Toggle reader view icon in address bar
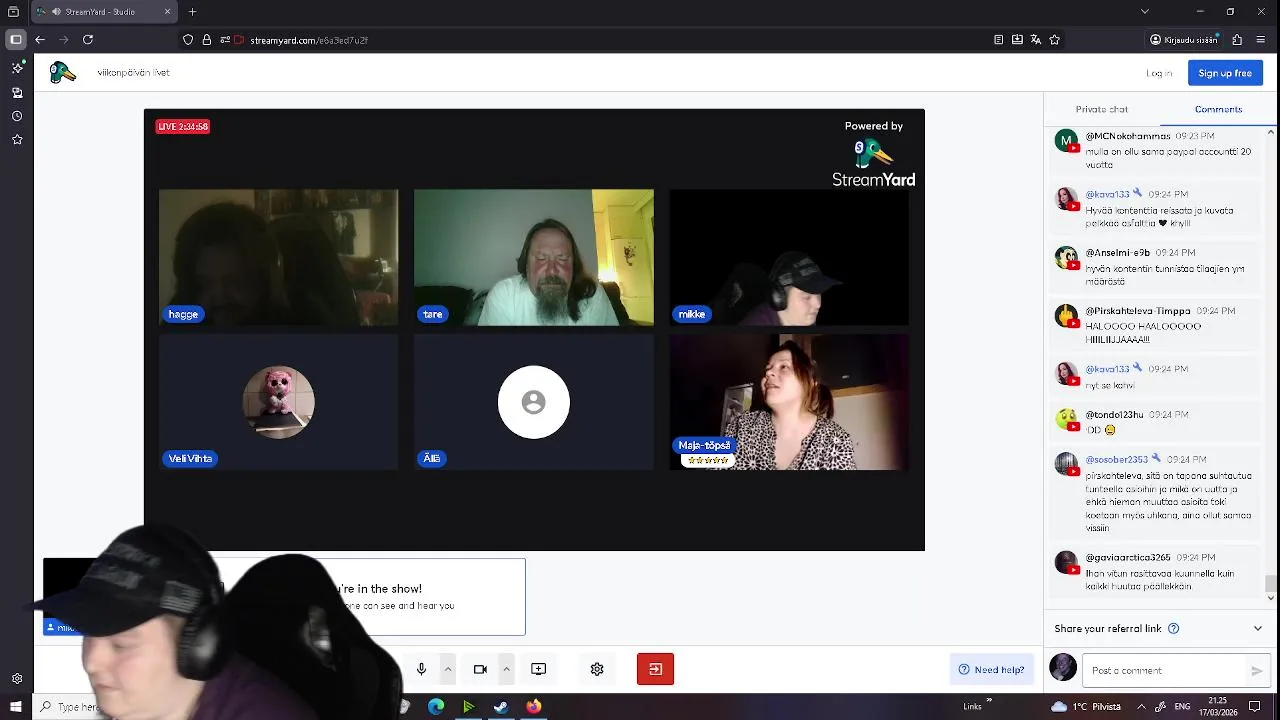1280x720 pixels. 999,40
